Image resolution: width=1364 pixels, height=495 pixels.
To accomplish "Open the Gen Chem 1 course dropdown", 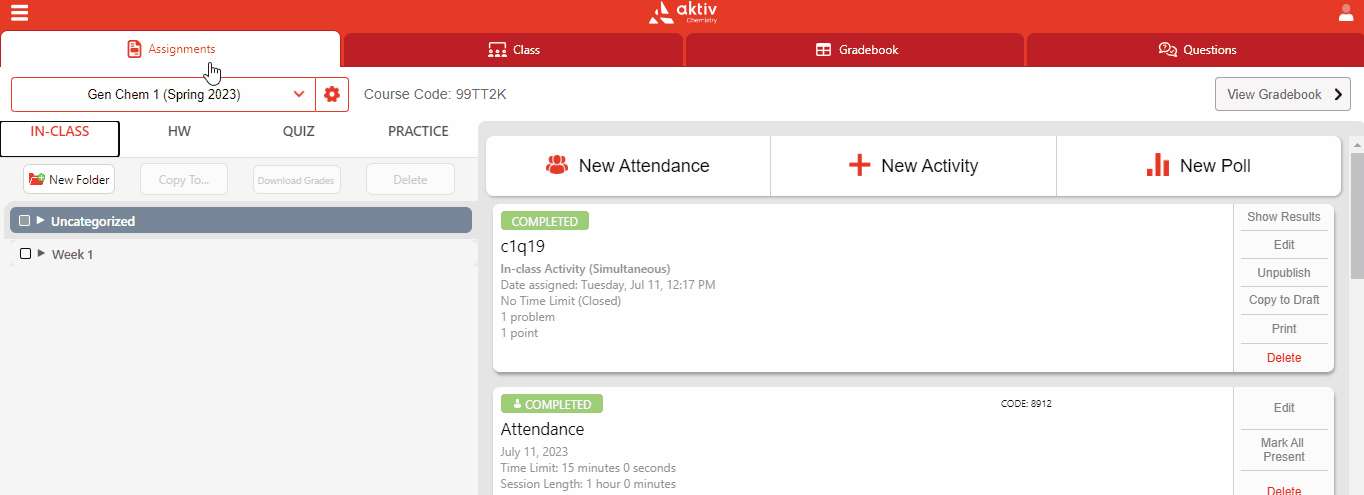I will pyautogui.click(x=163, y=95).
